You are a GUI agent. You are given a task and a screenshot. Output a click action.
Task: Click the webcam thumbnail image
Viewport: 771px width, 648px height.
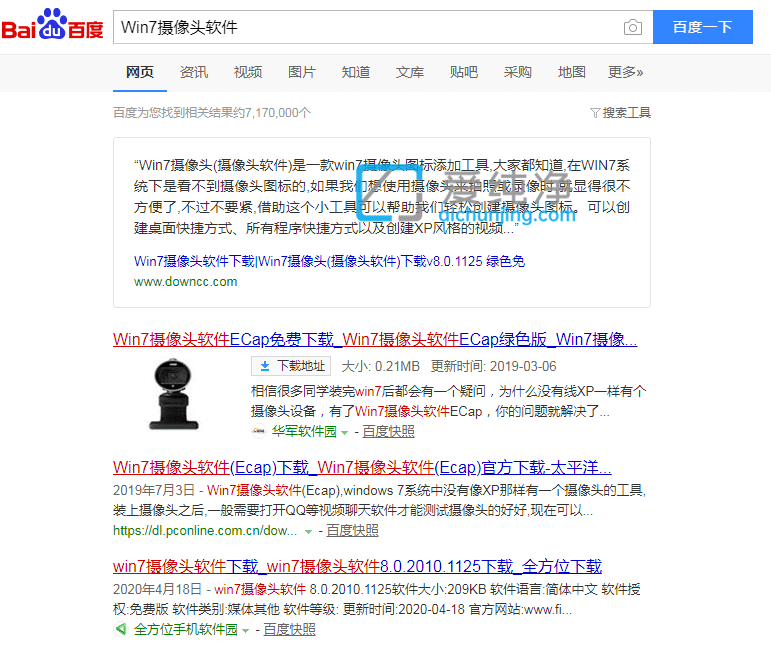(173, 394)
